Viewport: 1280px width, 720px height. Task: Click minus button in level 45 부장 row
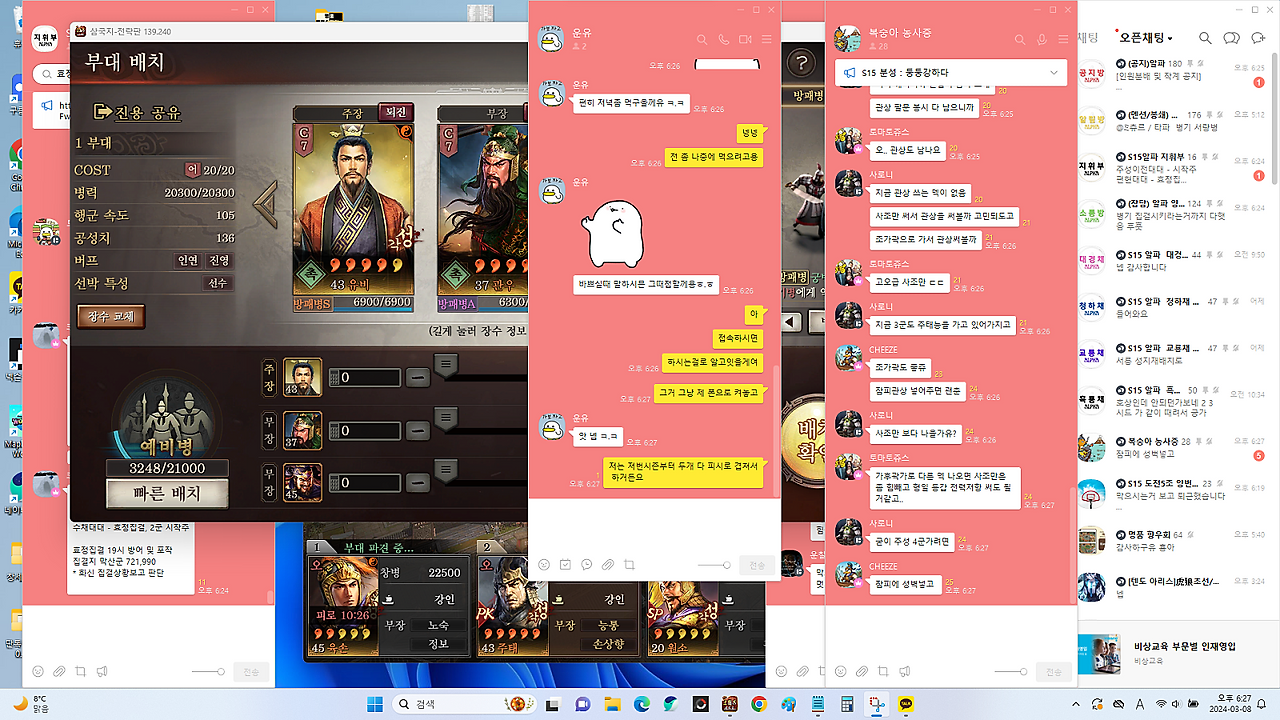point(418,482)
